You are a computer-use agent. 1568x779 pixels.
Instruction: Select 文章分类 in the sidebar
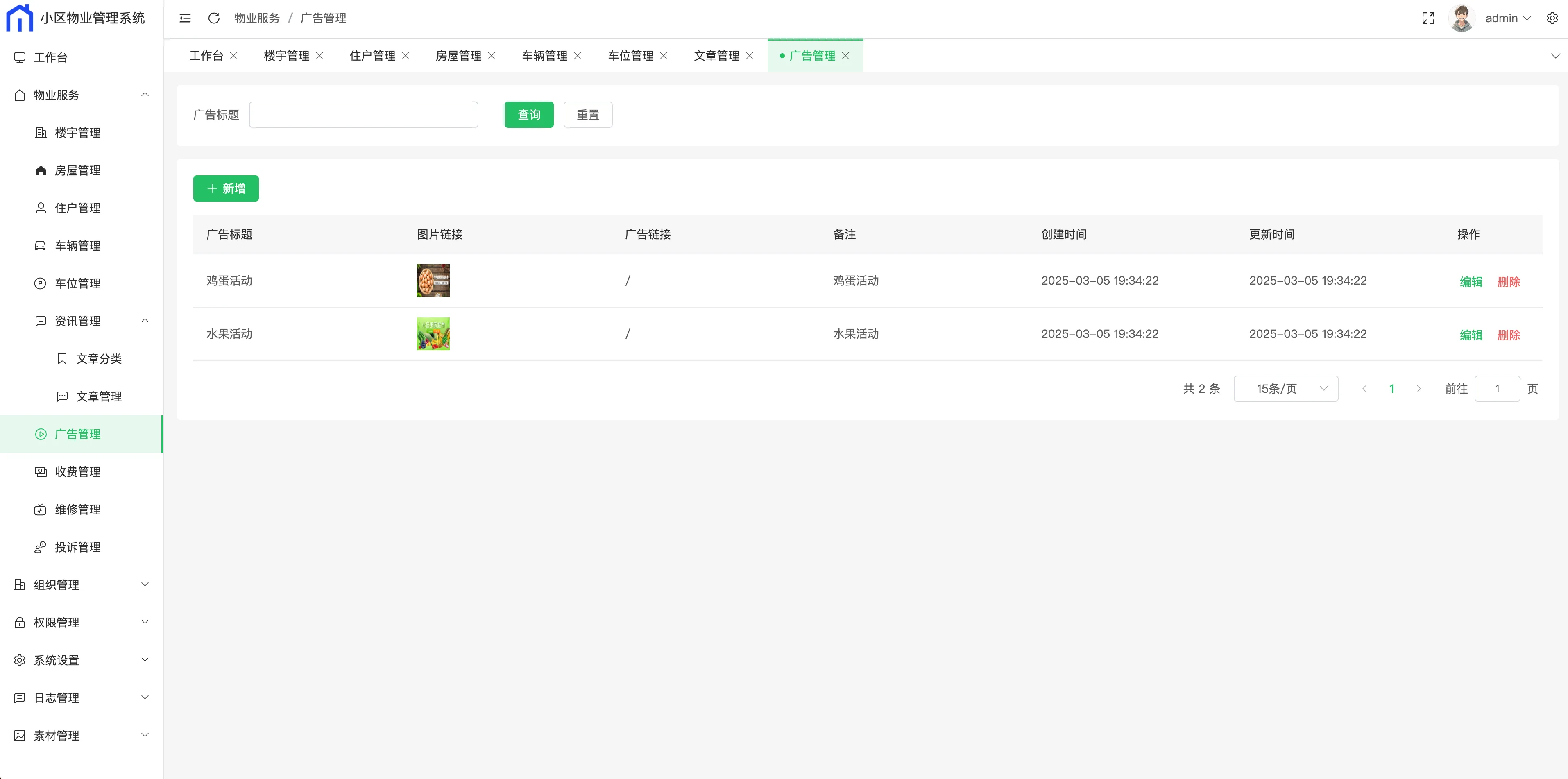point(99,359)
